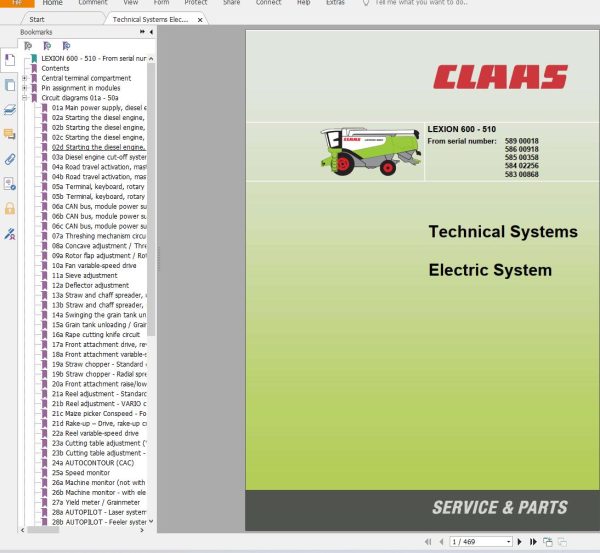Open the bottom pen-and-person sidebar panel icon
The width and height of the screenshot is (600, 553).
click(10, 233)
